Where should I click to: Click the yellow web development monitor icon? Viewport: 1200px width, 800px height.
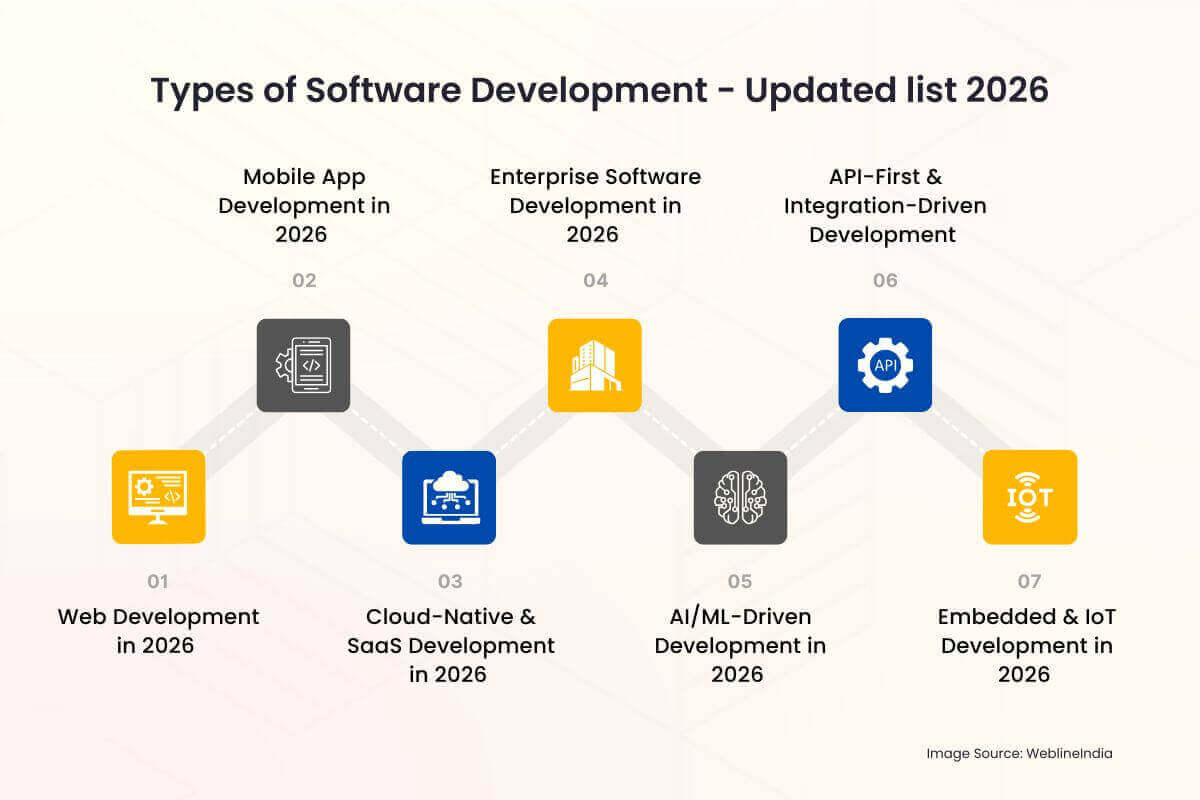[158, 496]
